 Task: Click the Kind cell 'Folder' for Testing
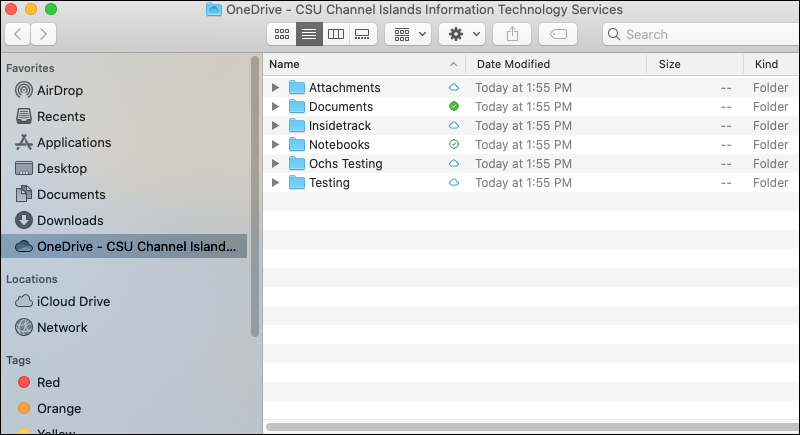pos(770,183)
